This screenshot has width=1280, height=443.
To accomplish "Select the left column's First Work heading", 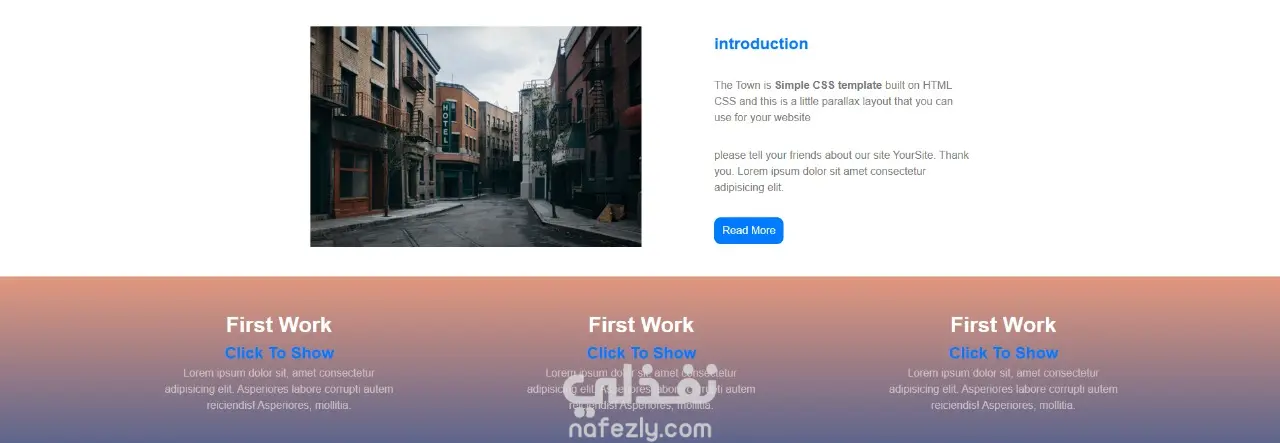I will tap(279, 325).
